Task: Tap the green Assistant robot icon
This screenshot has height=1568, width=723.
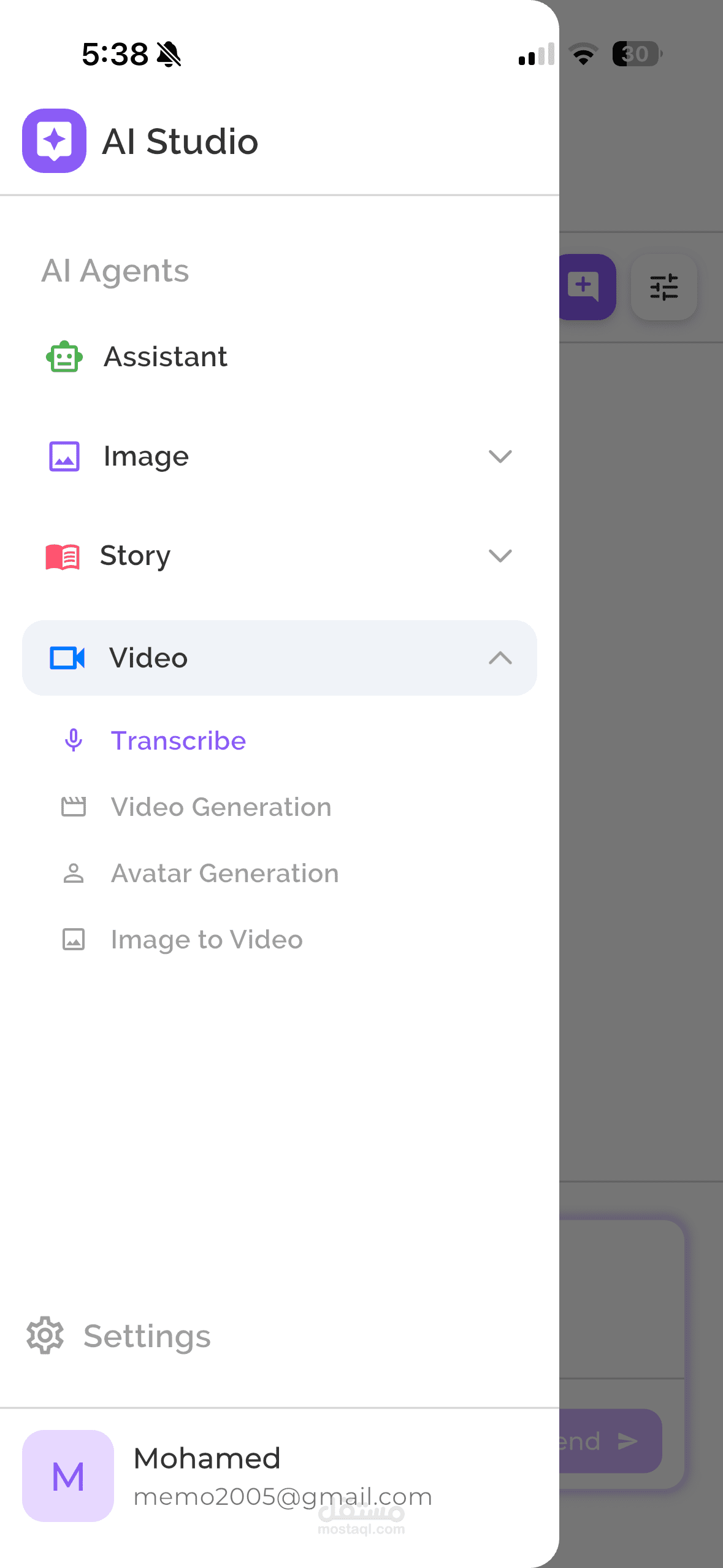Action: pos(64,356)
